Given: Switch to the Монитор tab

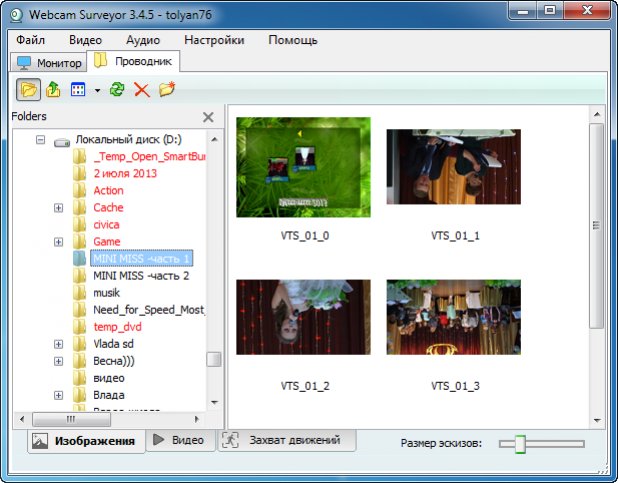Looking at the screenshot, I should (x=49, y=63).
